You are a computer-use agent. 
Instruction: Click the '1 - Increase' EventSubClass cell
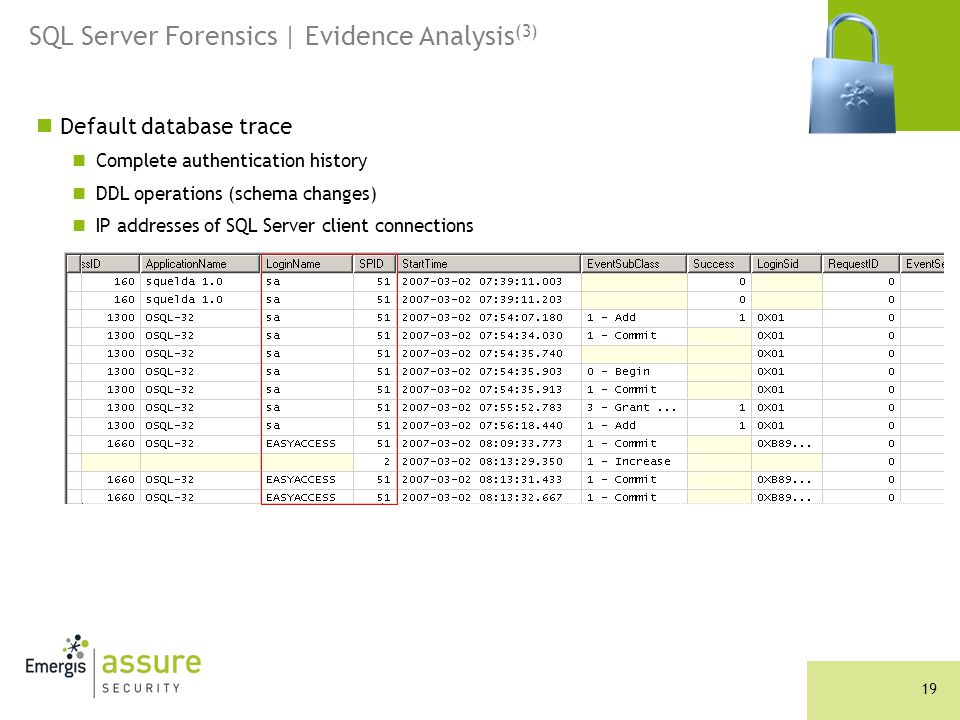pyautogui.click(x=634, y=462)
